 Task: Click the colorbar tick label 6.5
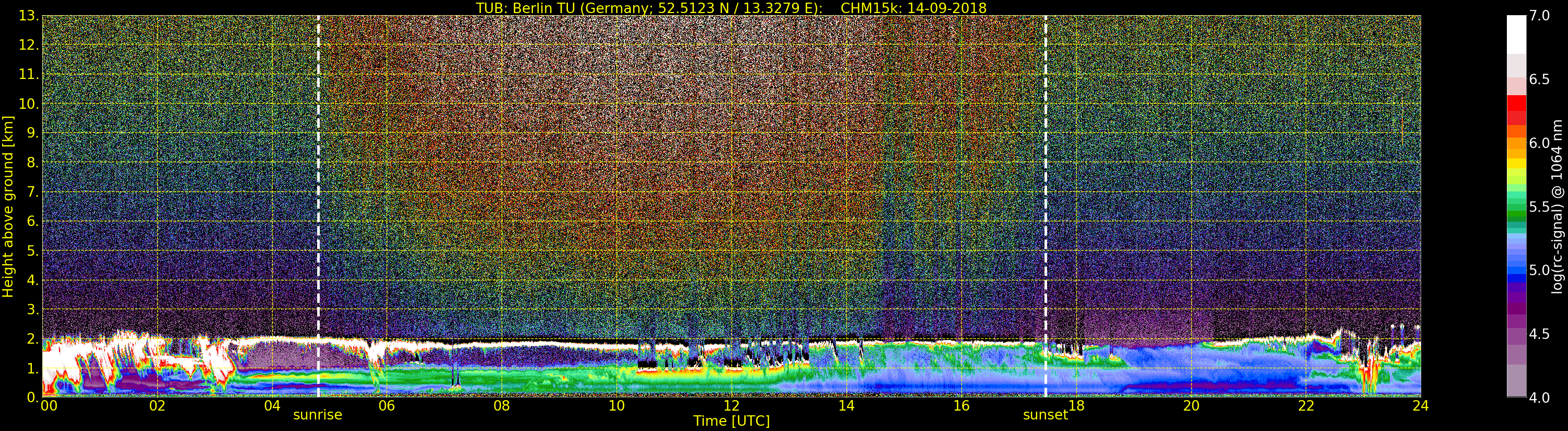pos(1539,80)
